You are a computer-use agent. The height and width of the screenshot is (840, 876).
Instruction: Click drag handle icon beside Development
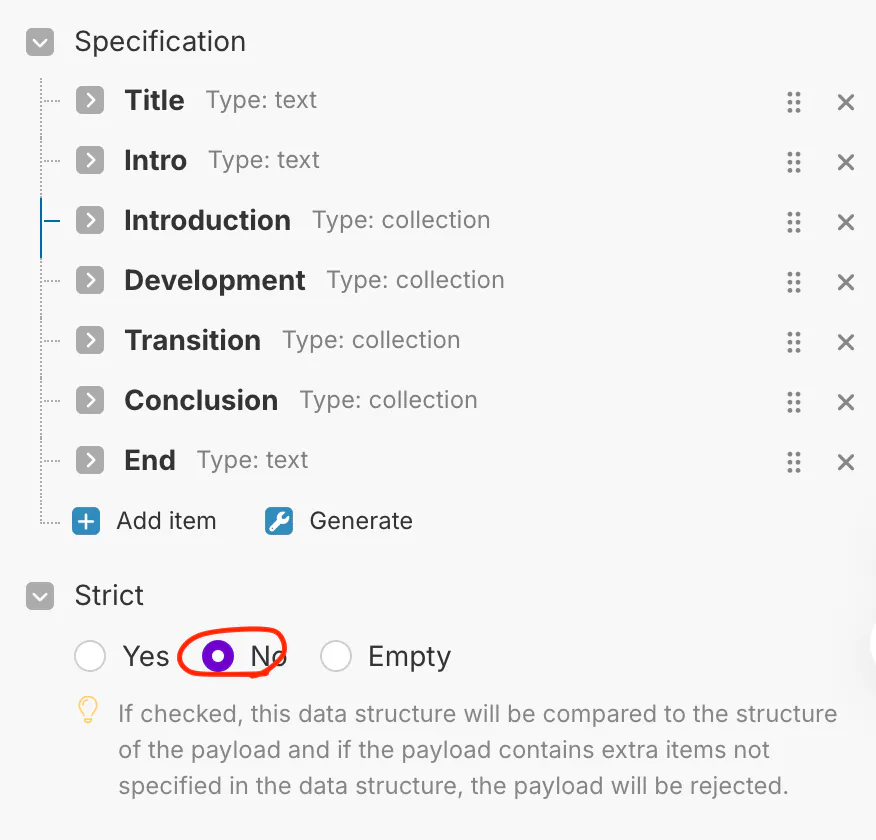pyautogui.click(x=794, y=282)
